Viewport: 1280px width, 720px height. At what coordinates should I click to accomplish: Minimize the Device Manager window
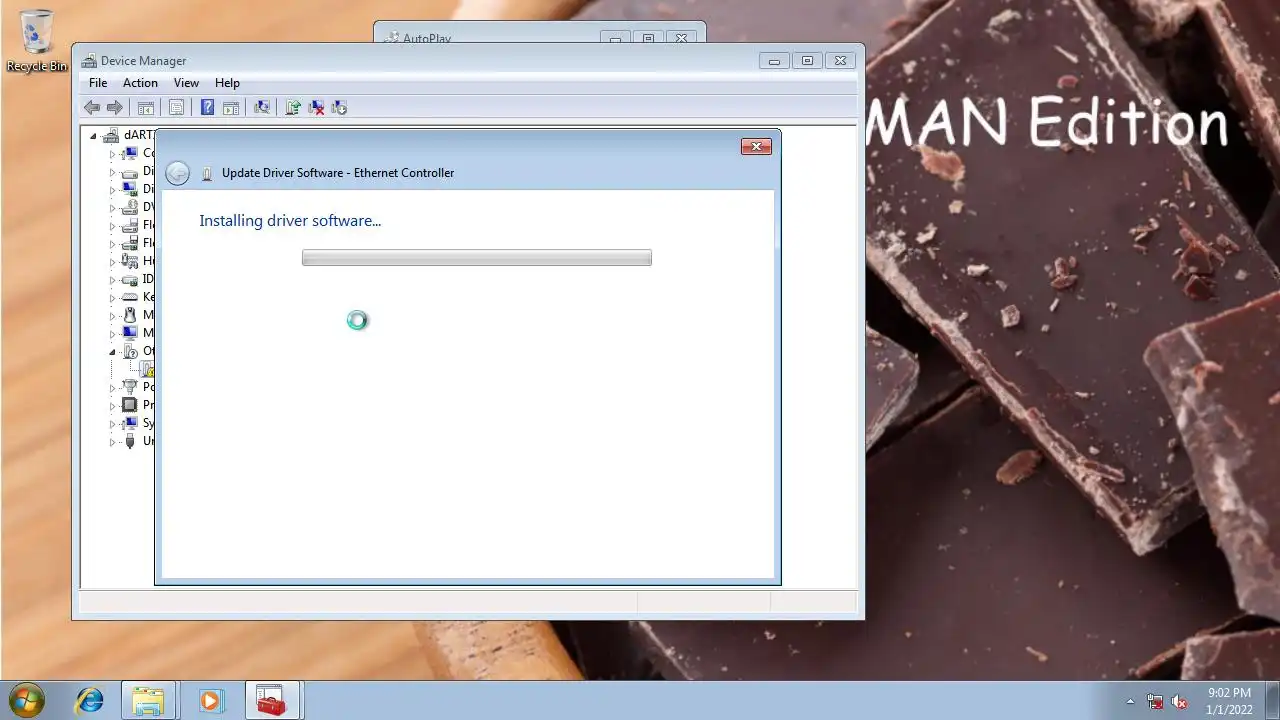[774, 61]
